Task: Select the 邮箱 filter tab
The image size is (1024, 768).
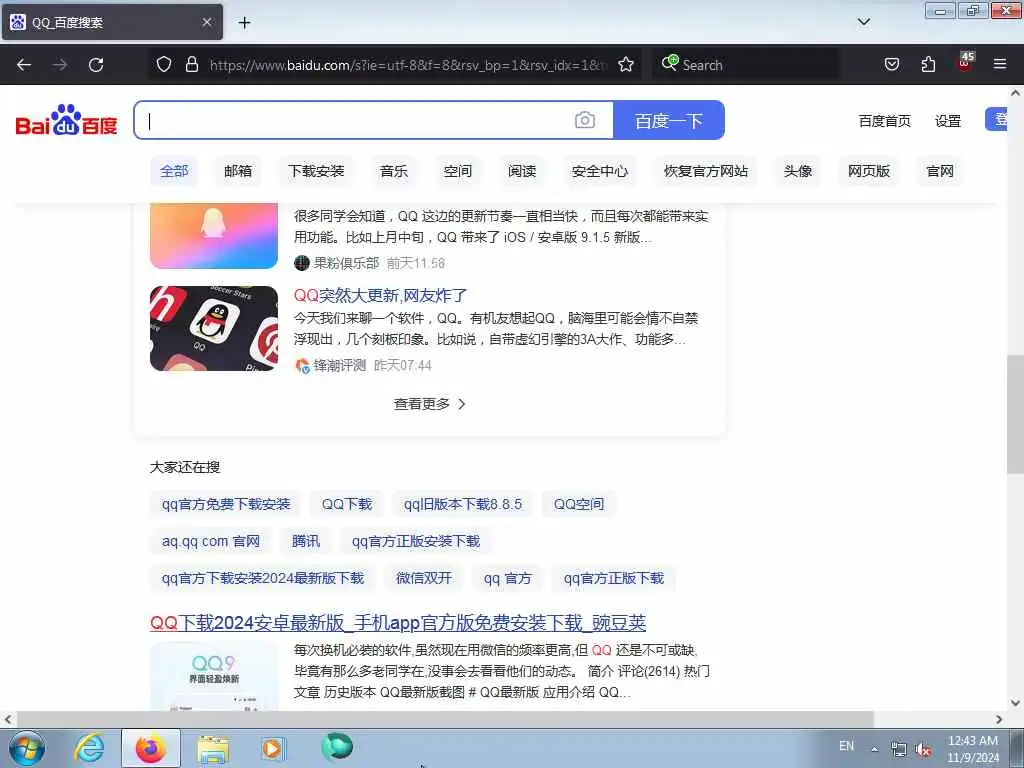Action: click(238, 171)
